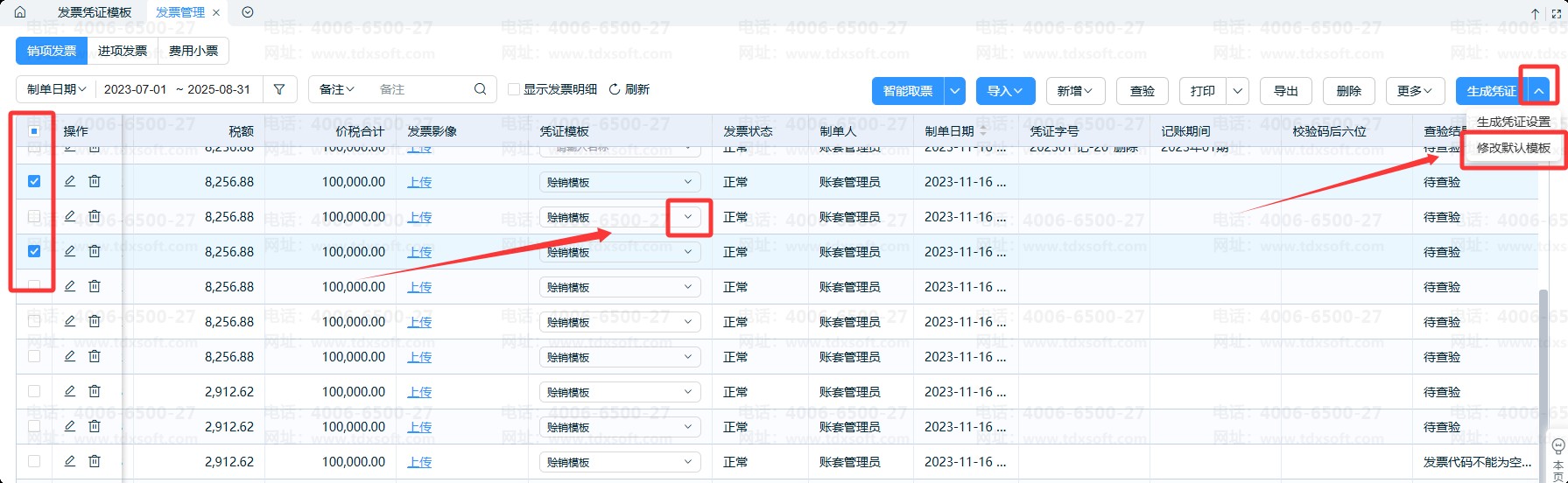Screen dimensions: 1568x483
Task: Toggle the select-all checkbox in table header
Action: point(34,131)
